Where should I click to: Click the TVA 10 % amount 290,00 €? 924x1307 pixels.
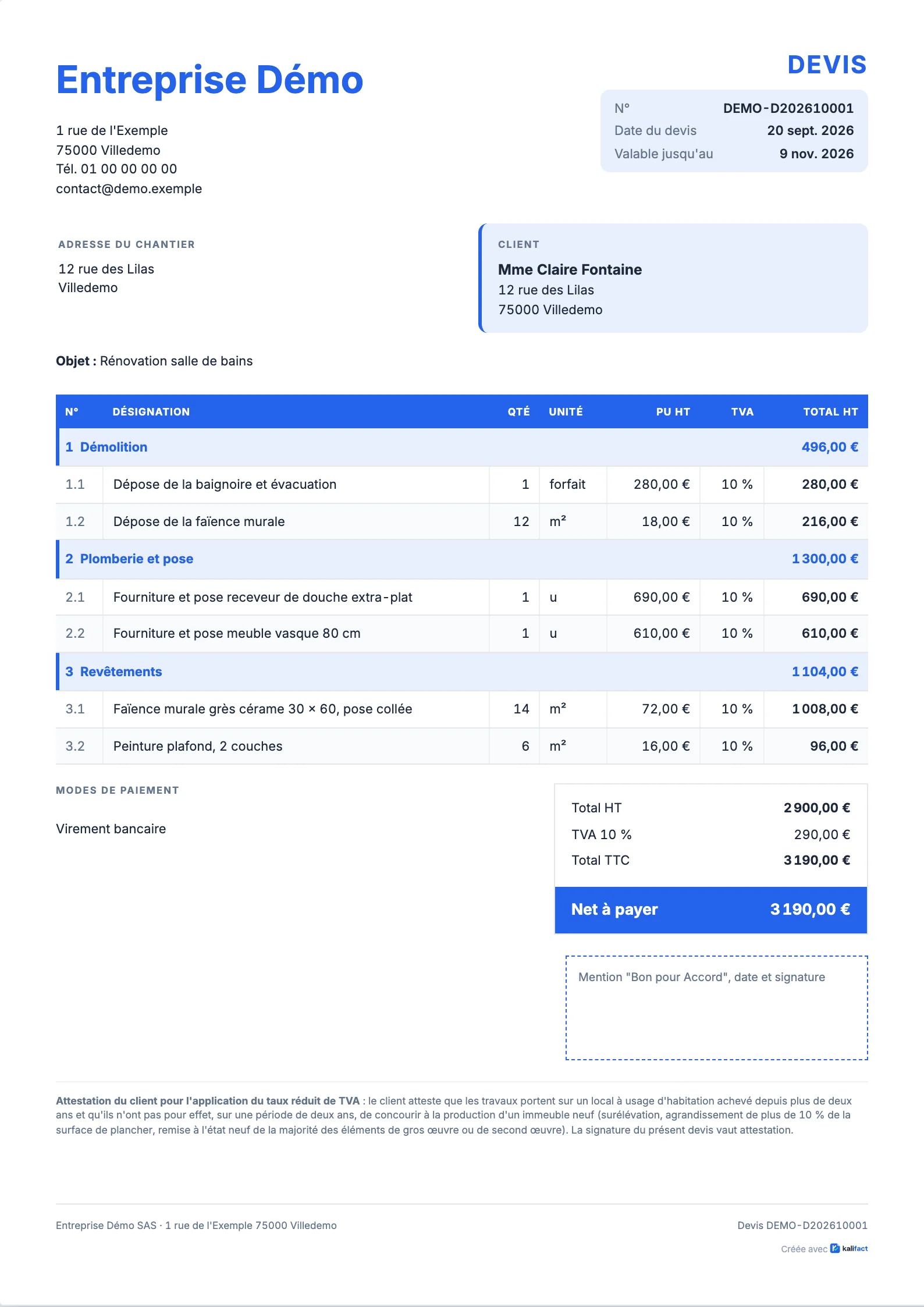tap(822, 834)
